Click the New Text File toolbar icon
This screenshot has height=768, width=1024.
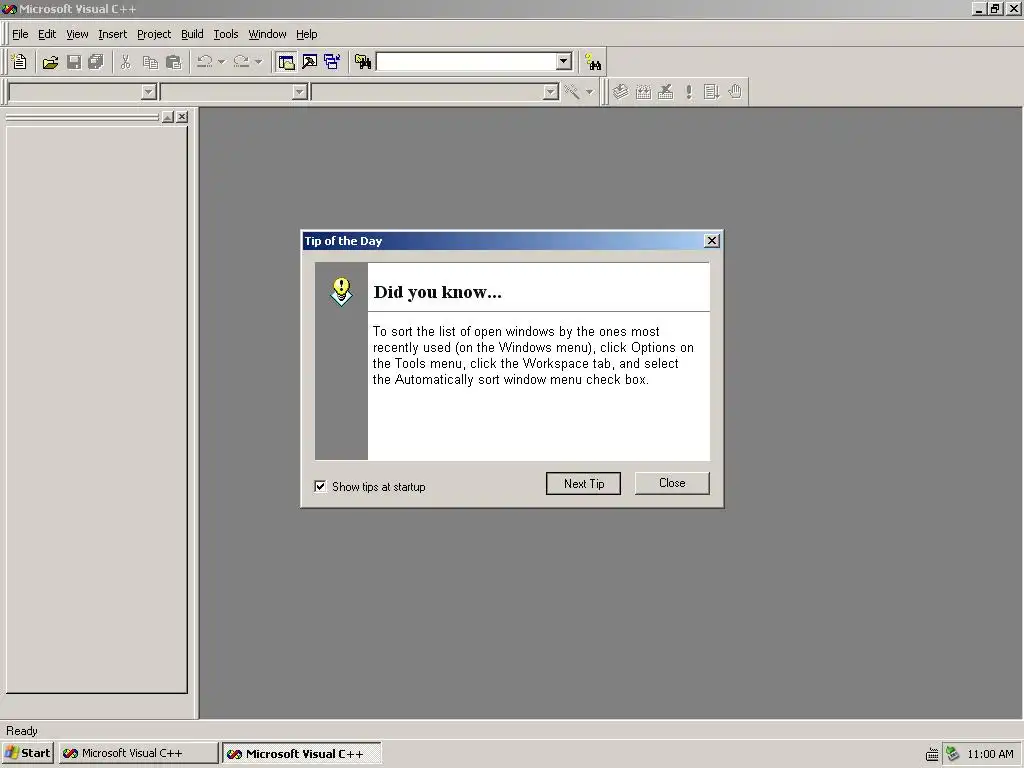click(x=20, y=62)
